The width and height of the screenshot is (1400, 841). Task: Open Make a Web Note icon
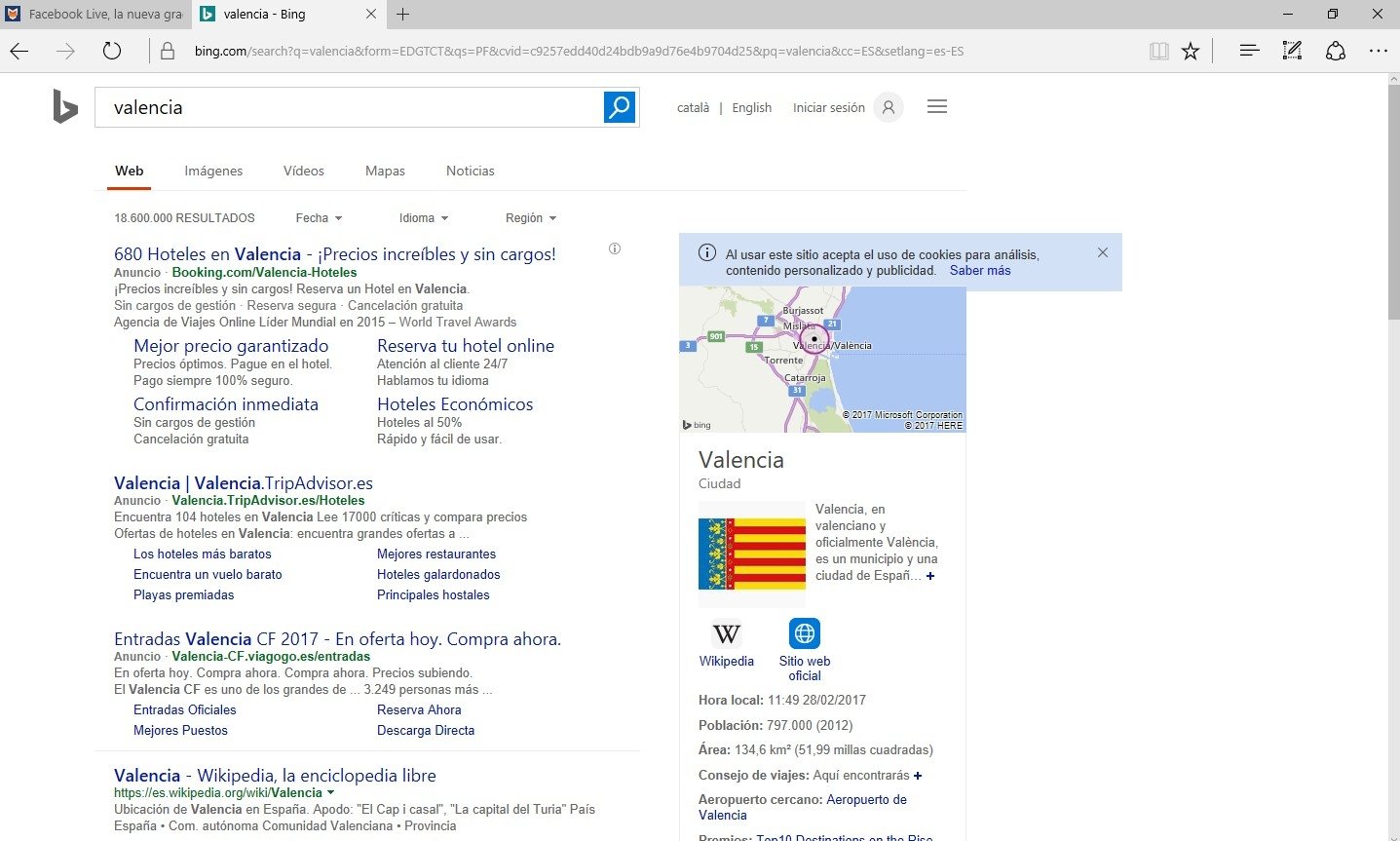pyautogui.click(x=1292, y=51)
